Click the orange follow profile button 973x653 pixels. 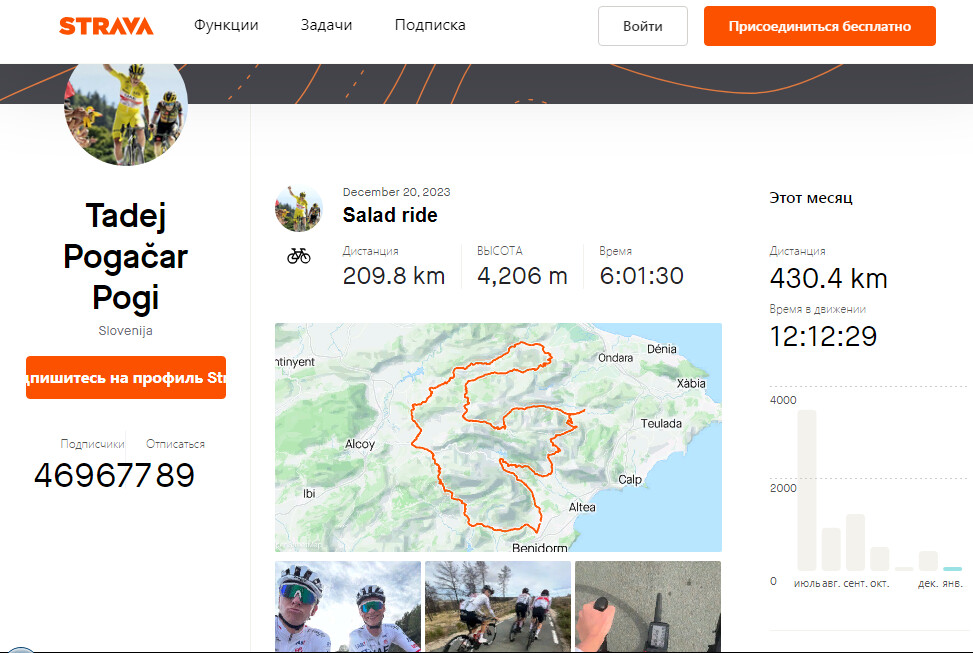click(126, 378)
